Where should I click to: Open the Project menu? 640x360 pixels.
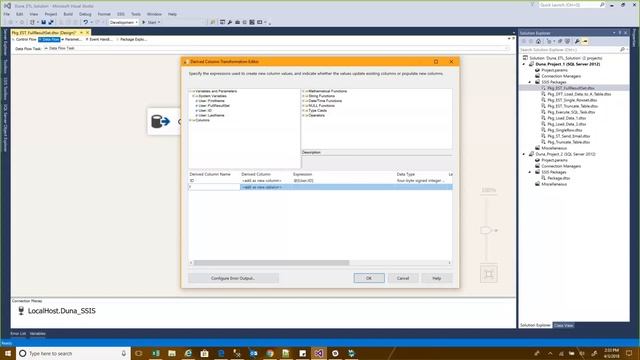pyautogui.click(x=51, y=14)
